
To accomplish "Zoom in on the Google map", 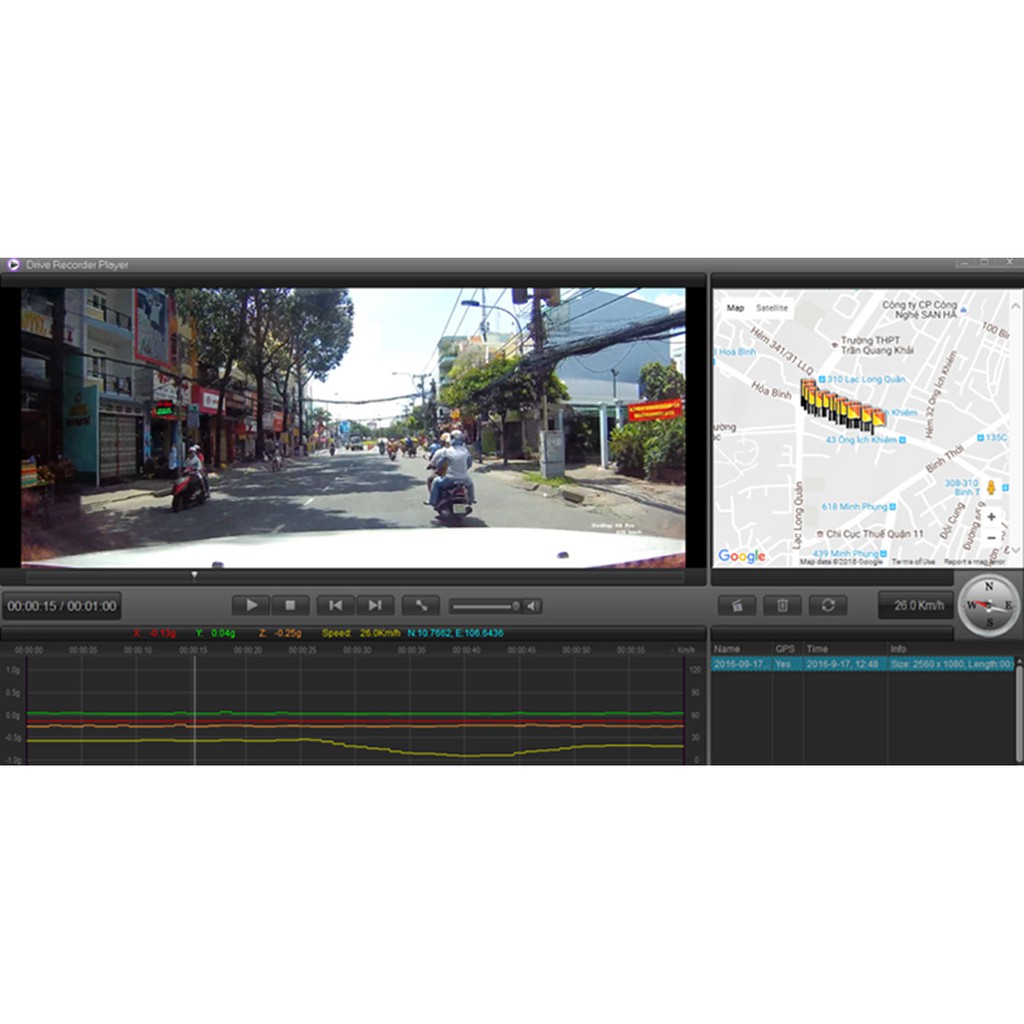I will (991, 518).
